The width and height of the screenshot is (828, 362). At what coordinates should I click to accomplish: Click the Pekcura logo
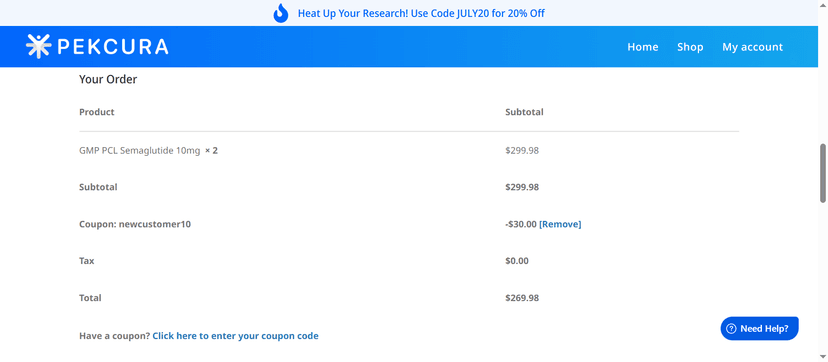(97, 46)
